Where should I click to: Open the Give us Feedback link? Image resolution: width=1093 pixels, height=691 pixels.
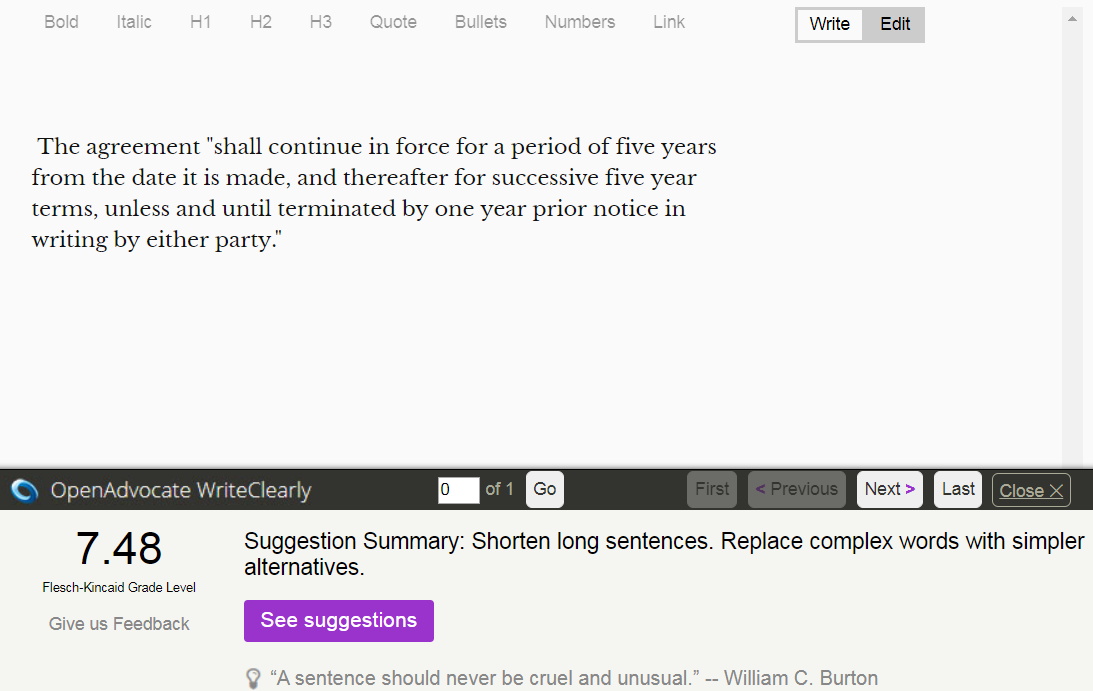[119, 624]
